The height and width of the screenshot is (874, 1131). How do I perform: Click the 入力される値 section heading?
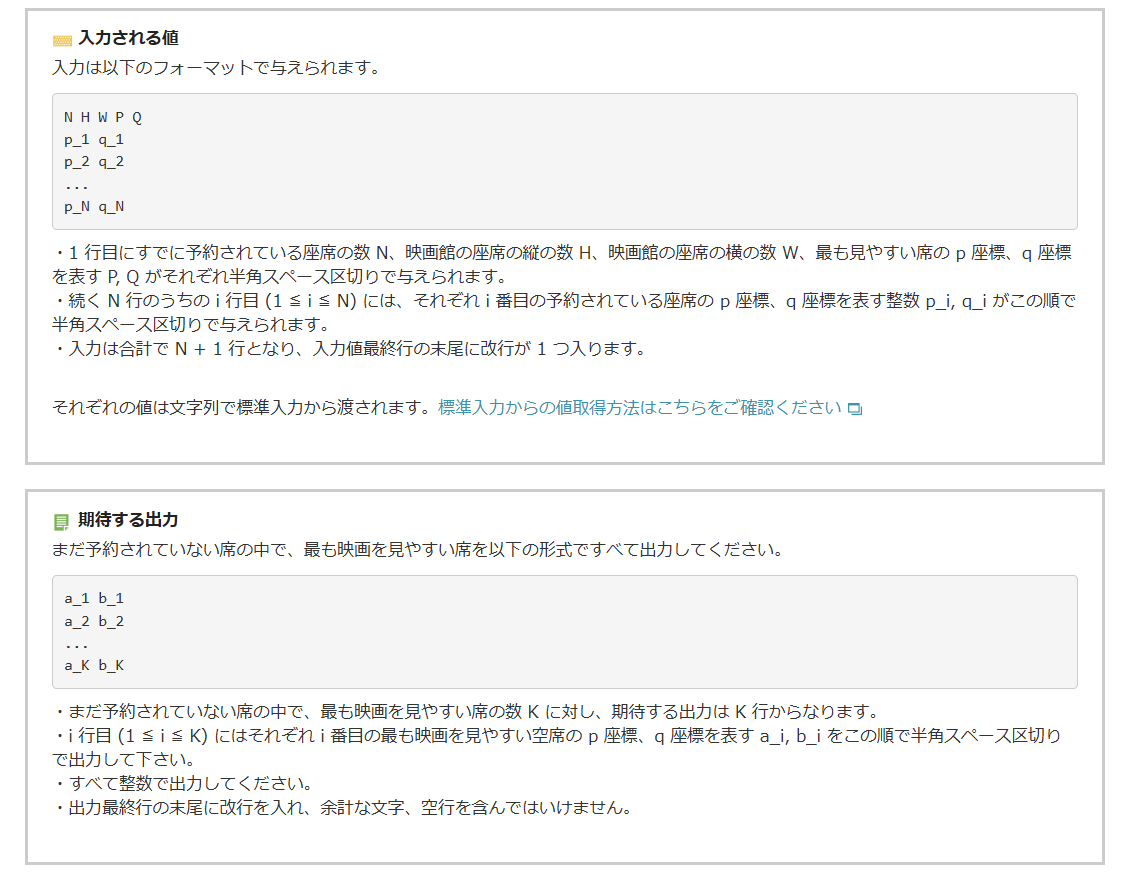128,39
